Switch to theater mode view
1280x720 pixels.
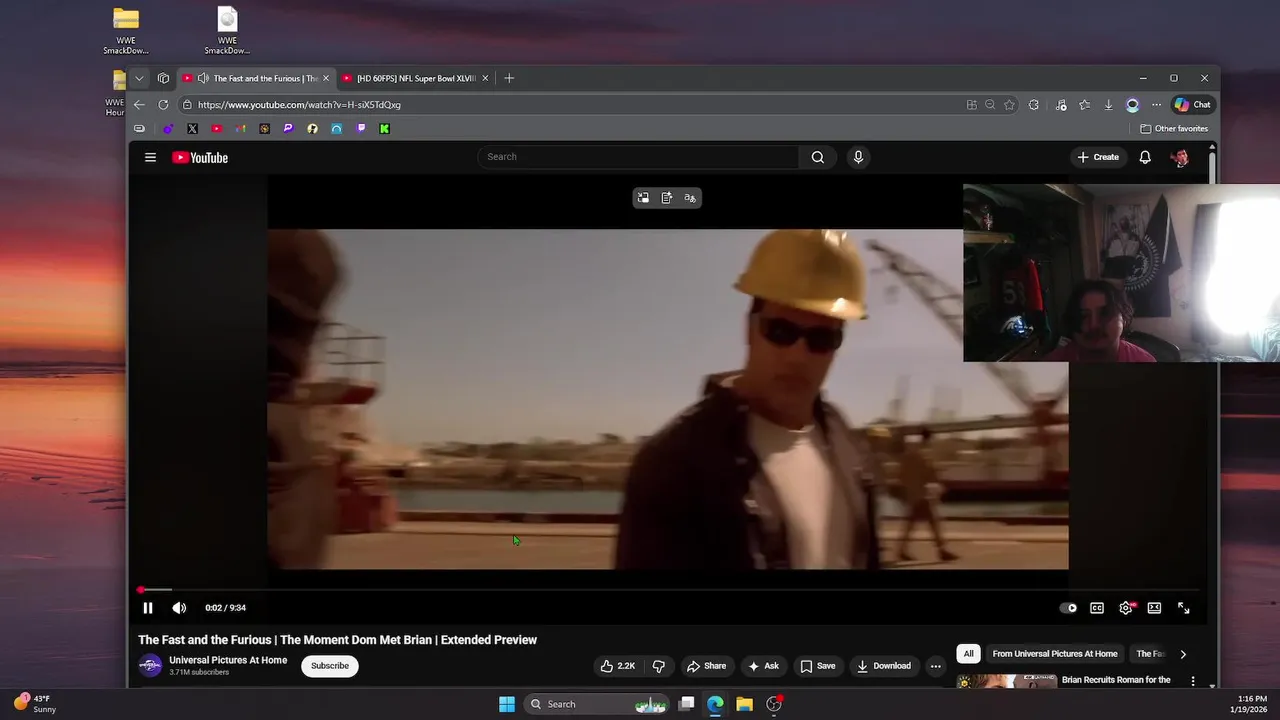[x=1154, y=608]
